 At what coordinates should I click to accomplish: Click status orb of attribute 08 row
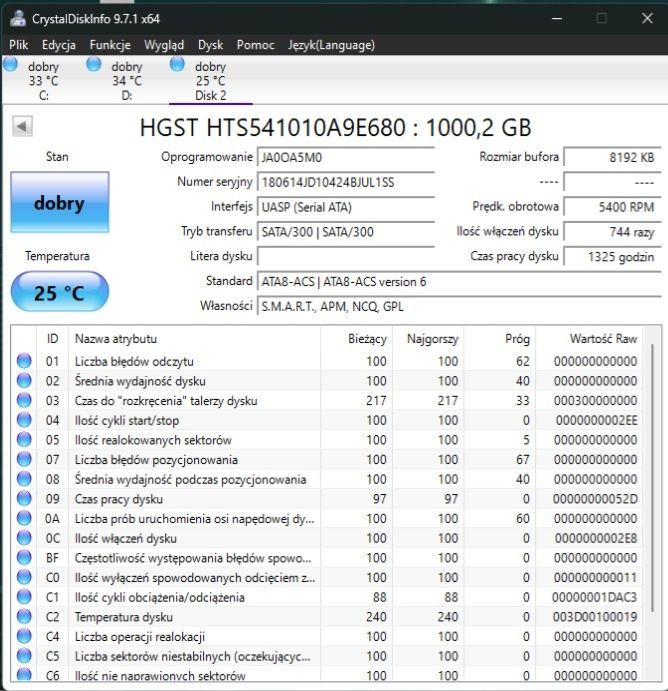coord(24,479)
